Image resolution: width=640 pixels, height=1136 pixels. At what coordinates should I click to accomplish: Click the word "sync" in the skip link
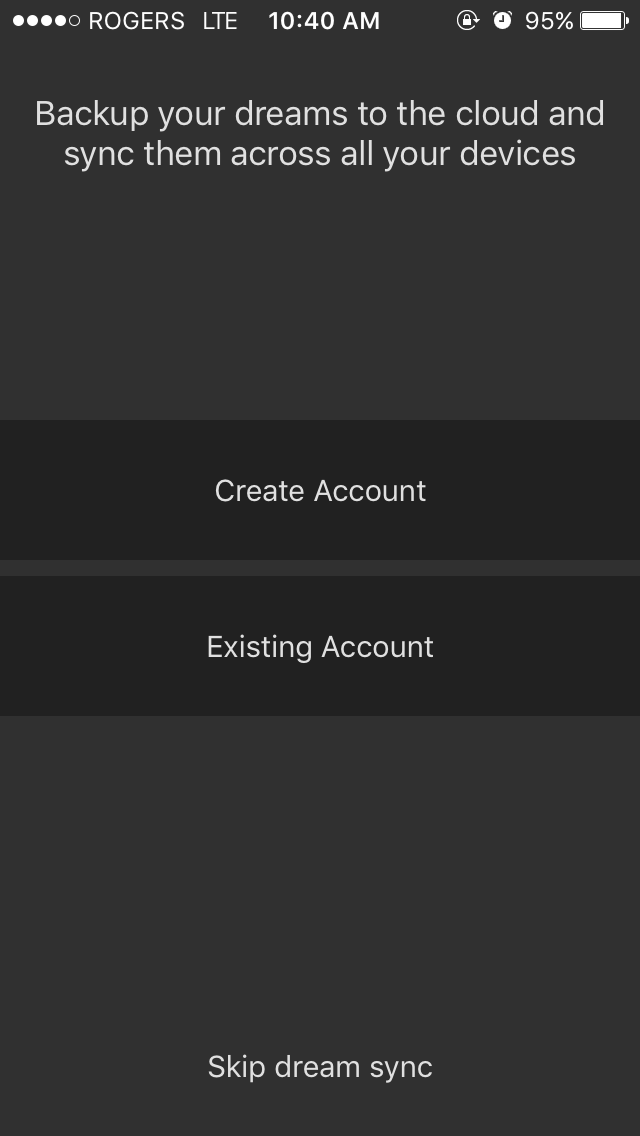tap(399, 1067)
